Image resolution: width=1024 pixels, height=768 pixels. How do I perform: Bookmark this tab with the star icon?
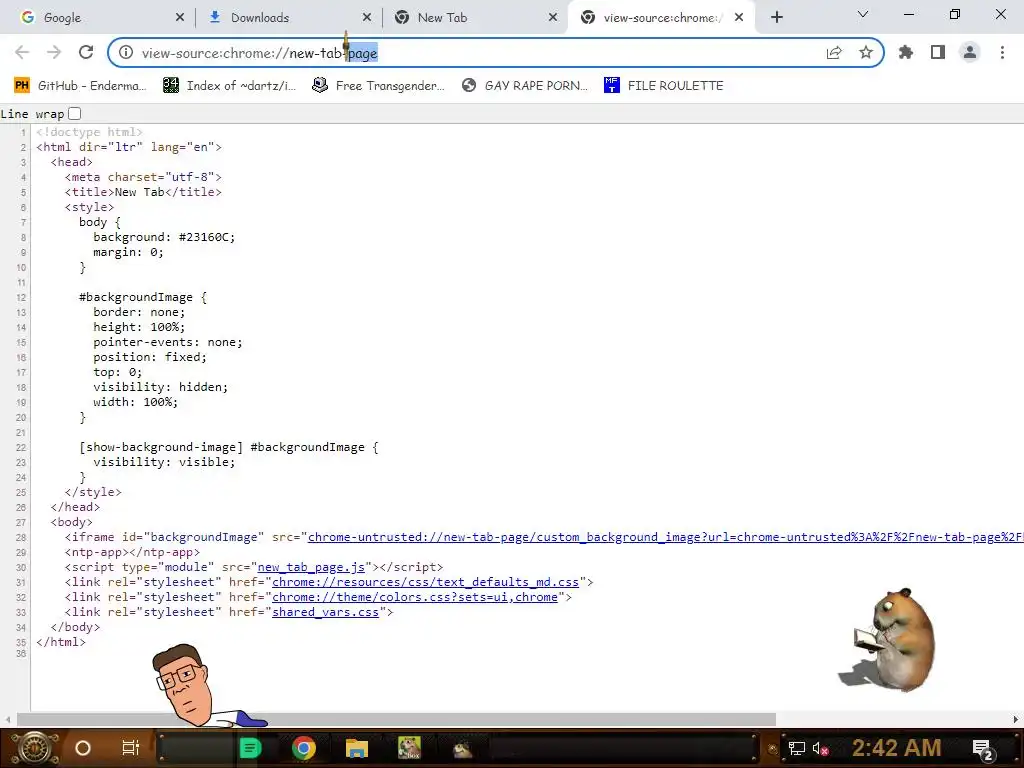pos(866,53)
